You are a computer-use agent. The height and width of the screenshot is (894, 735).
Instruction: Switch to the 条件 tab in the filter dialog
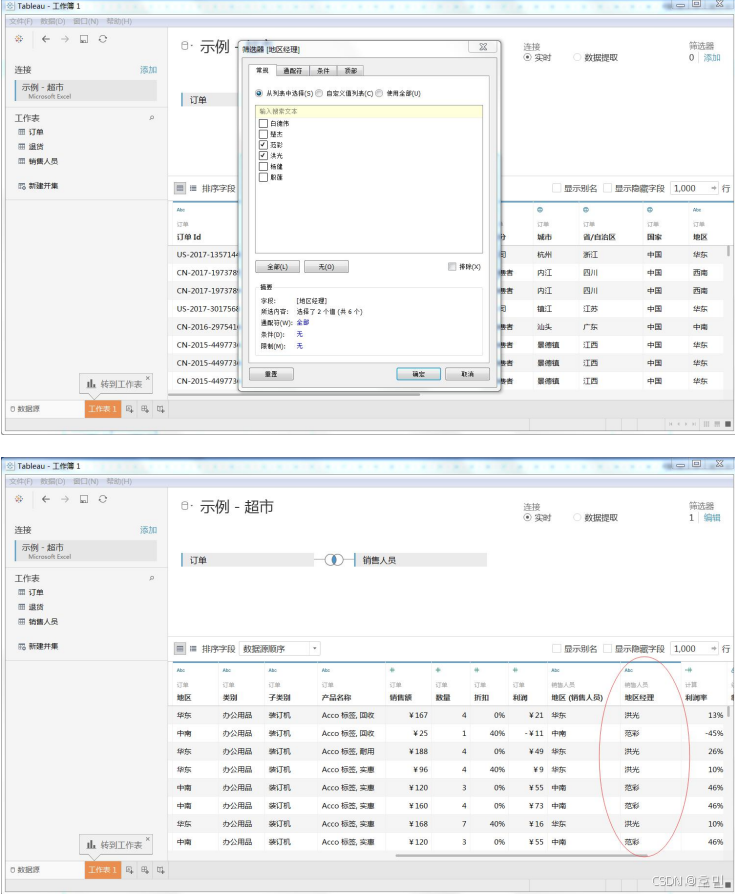323,71
